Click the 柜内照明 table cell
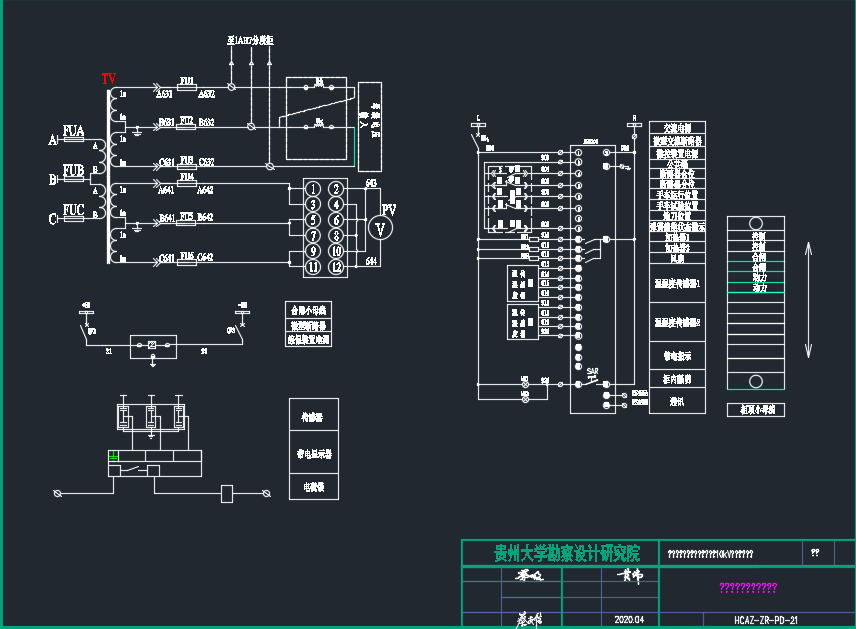This screenshot has height=629, width=856. (x=677, y=378)
